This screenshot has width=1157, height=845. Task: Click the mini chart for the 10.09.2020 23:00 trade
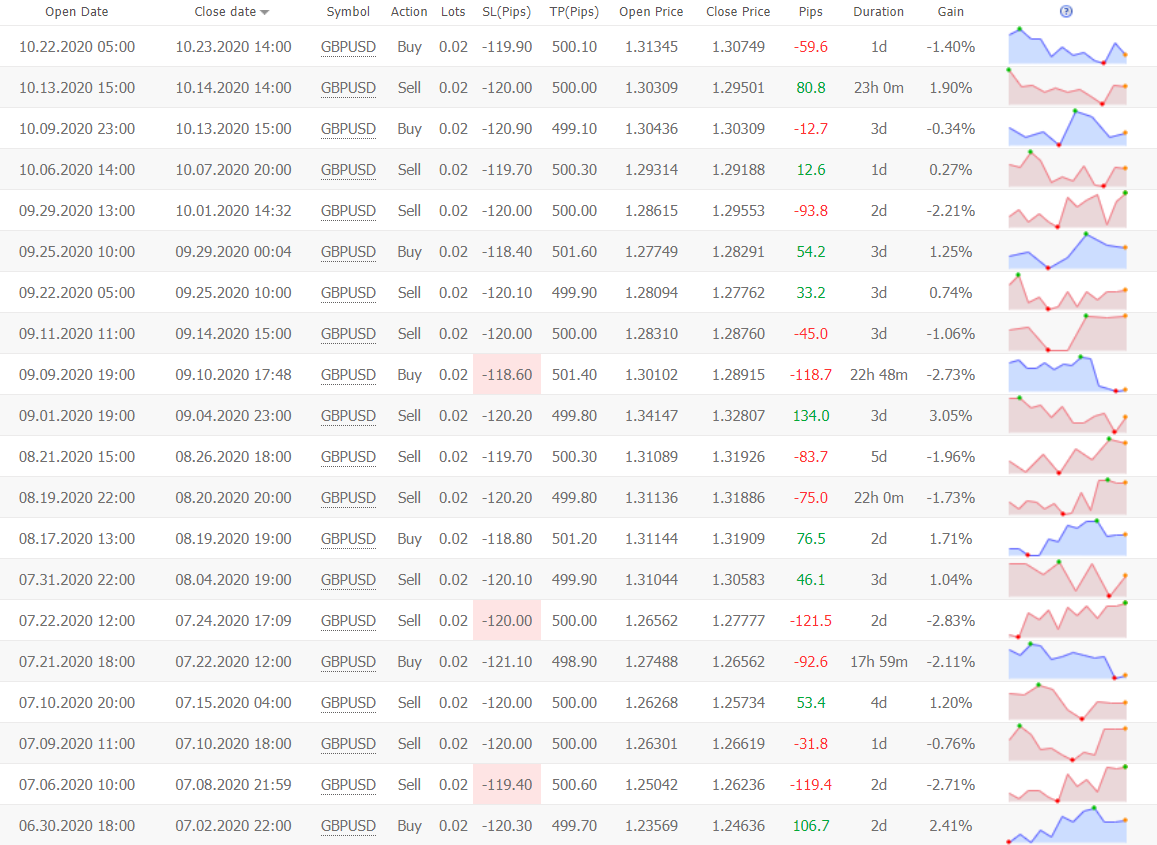pos(1067,129)
